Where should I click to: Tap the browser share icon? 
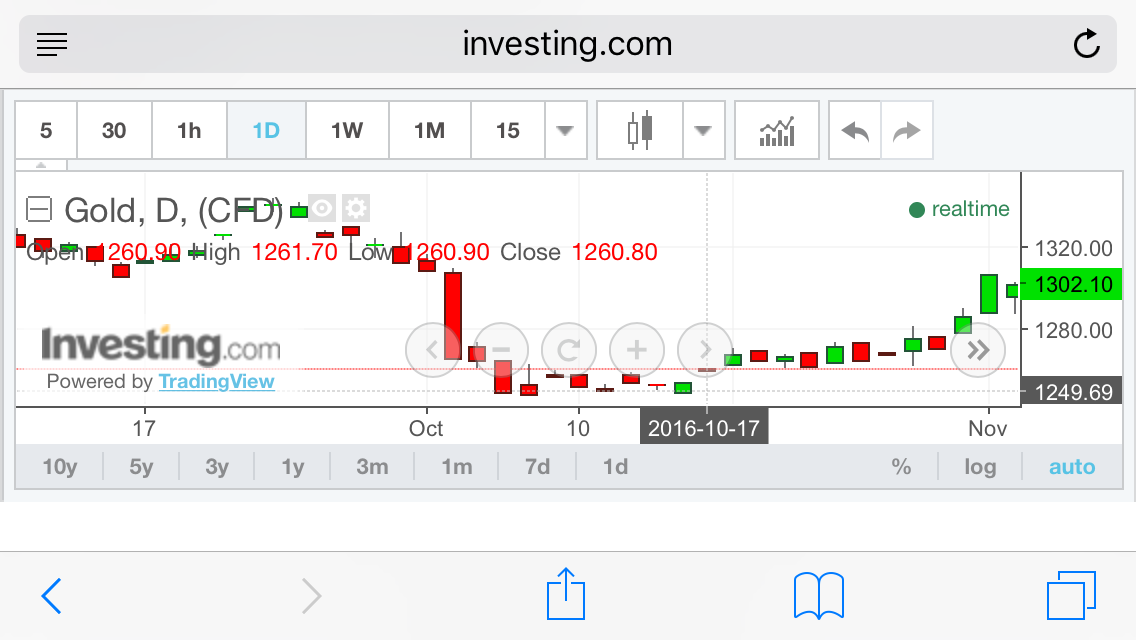tap(565, 596)
